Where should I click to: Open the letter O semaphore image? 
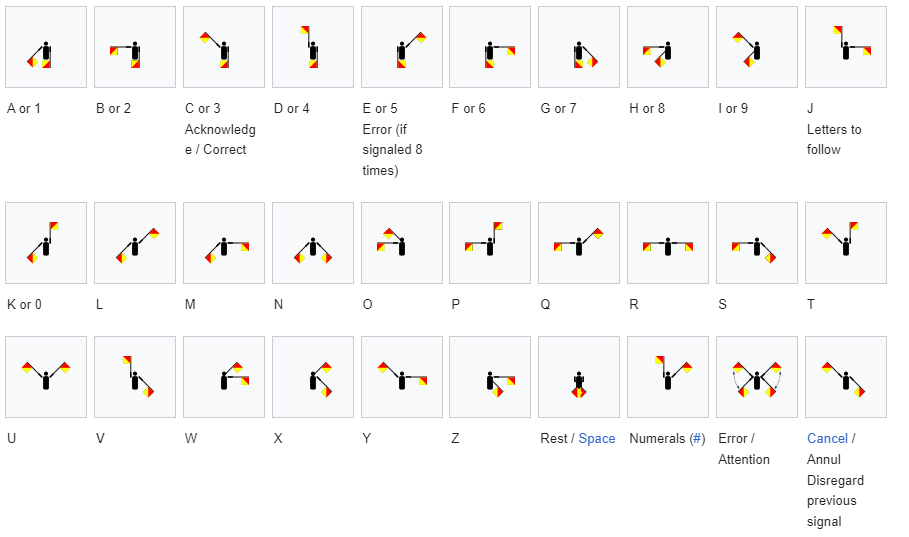coord(402,243)
